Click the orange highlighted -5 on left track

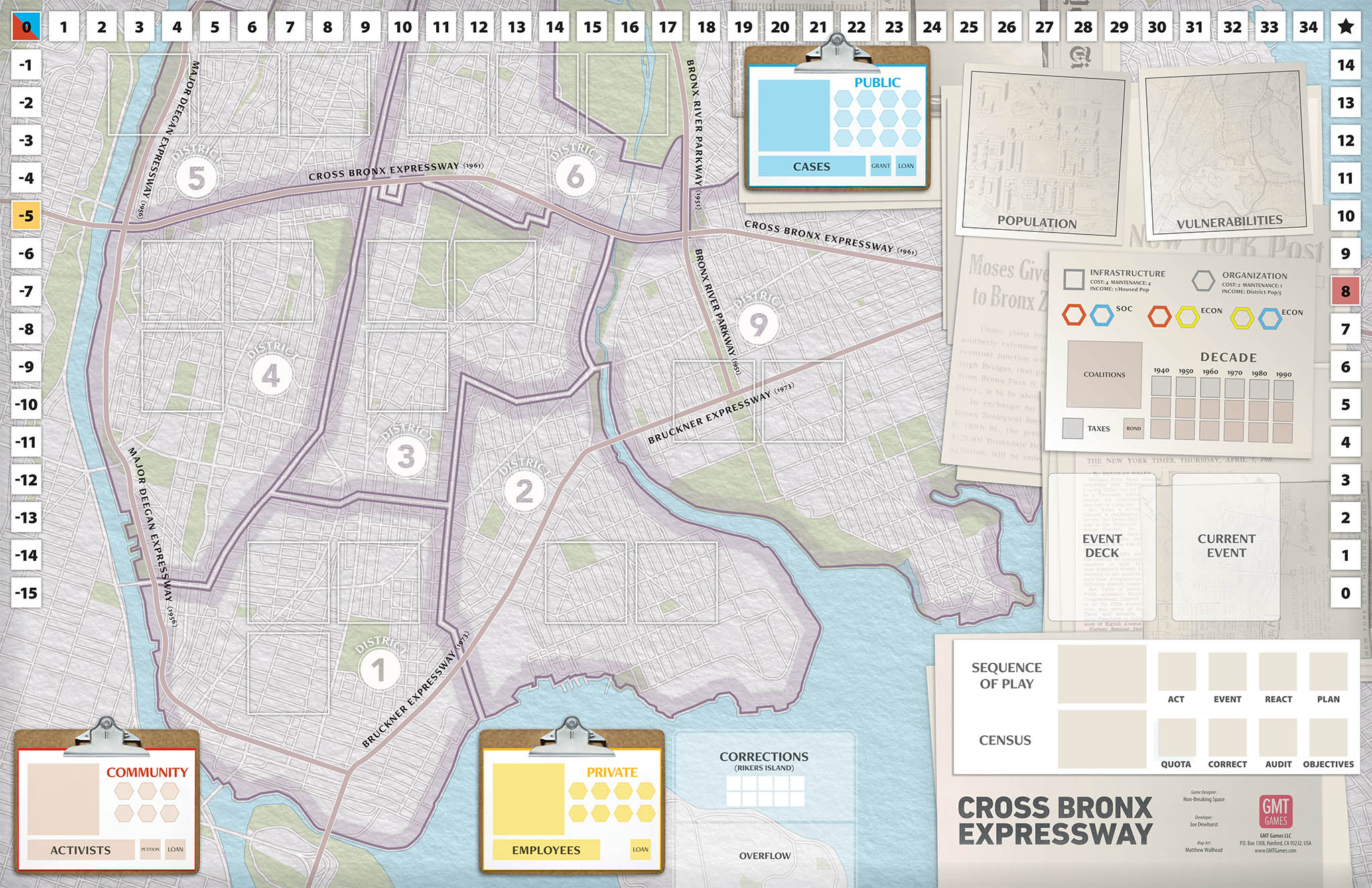coord(26,216)
